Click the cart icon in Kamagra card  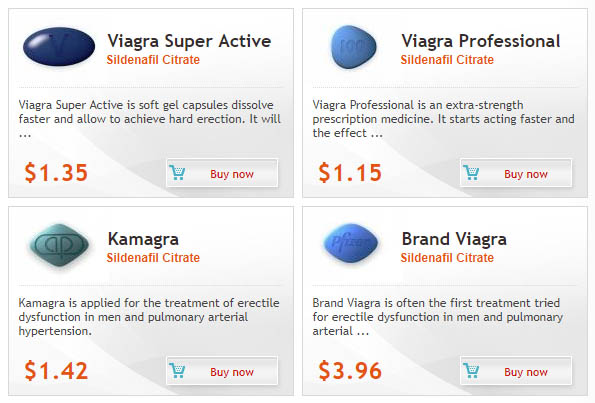tap(177, 371)
